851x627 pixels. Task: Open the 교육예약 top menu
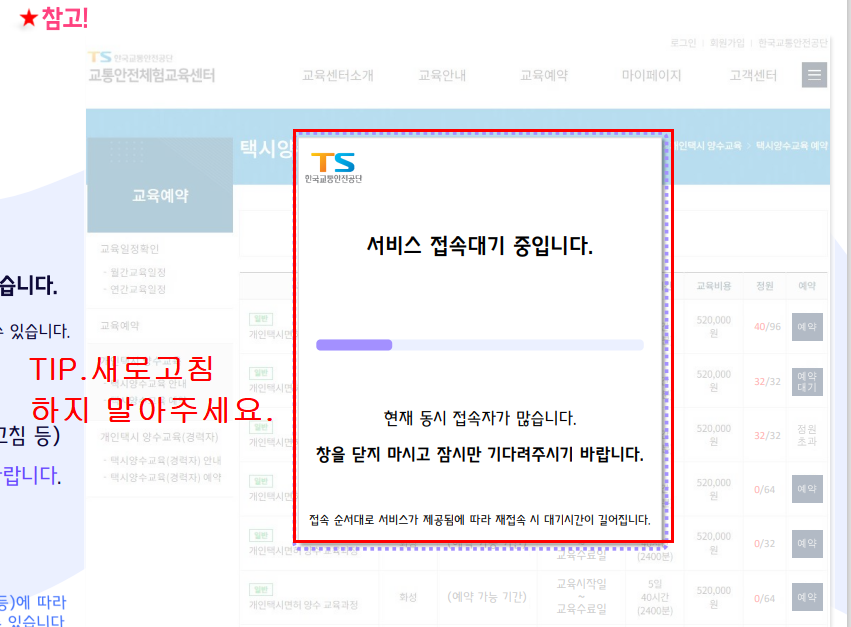tap(544, 75)
